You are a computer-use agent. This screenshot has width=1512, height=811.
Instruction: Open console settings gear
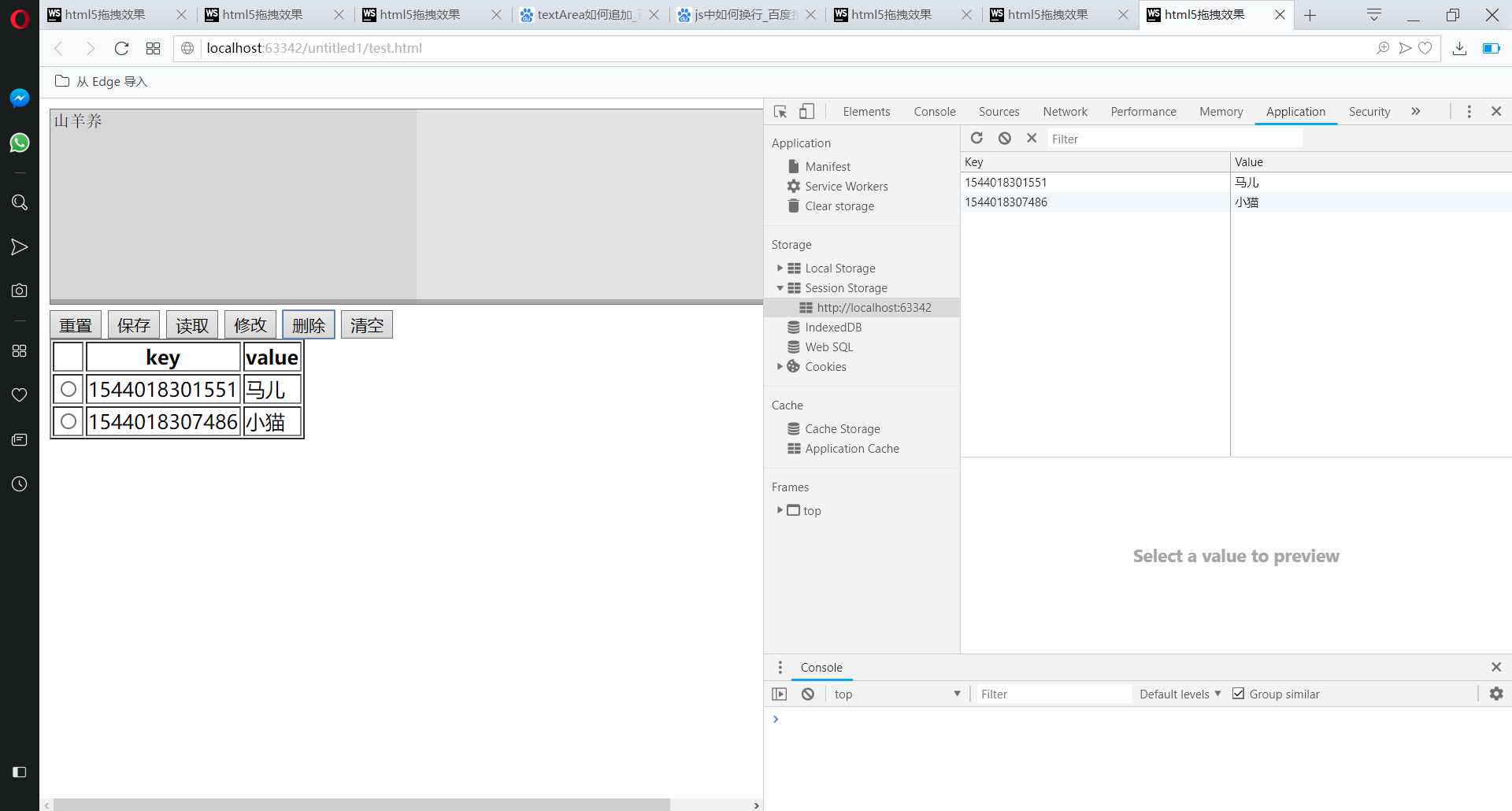click(1496, 694)
